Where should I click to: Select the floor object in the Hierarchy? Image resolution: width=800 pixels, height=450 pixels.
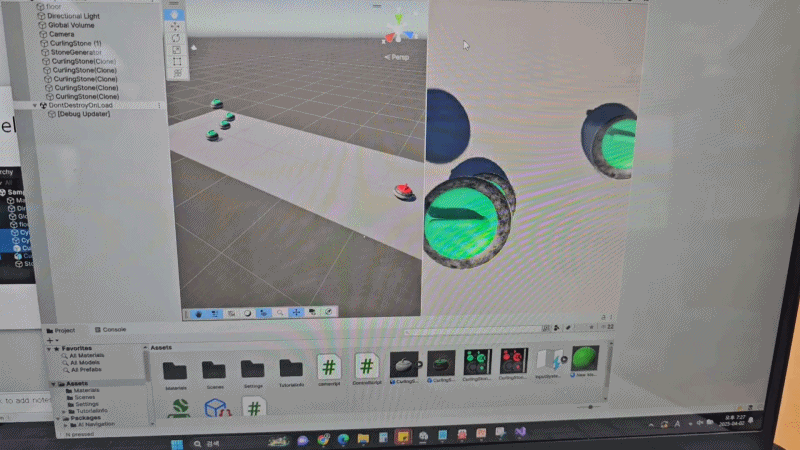click(x=48, y=7)
